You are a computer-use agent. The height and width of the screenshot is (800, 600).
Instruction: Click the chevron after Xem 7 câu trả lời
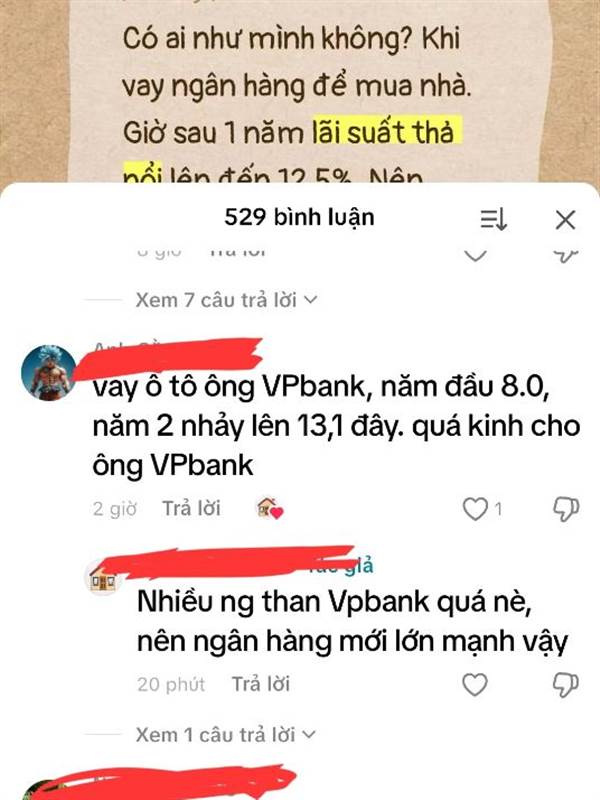(x=310, y=300)
